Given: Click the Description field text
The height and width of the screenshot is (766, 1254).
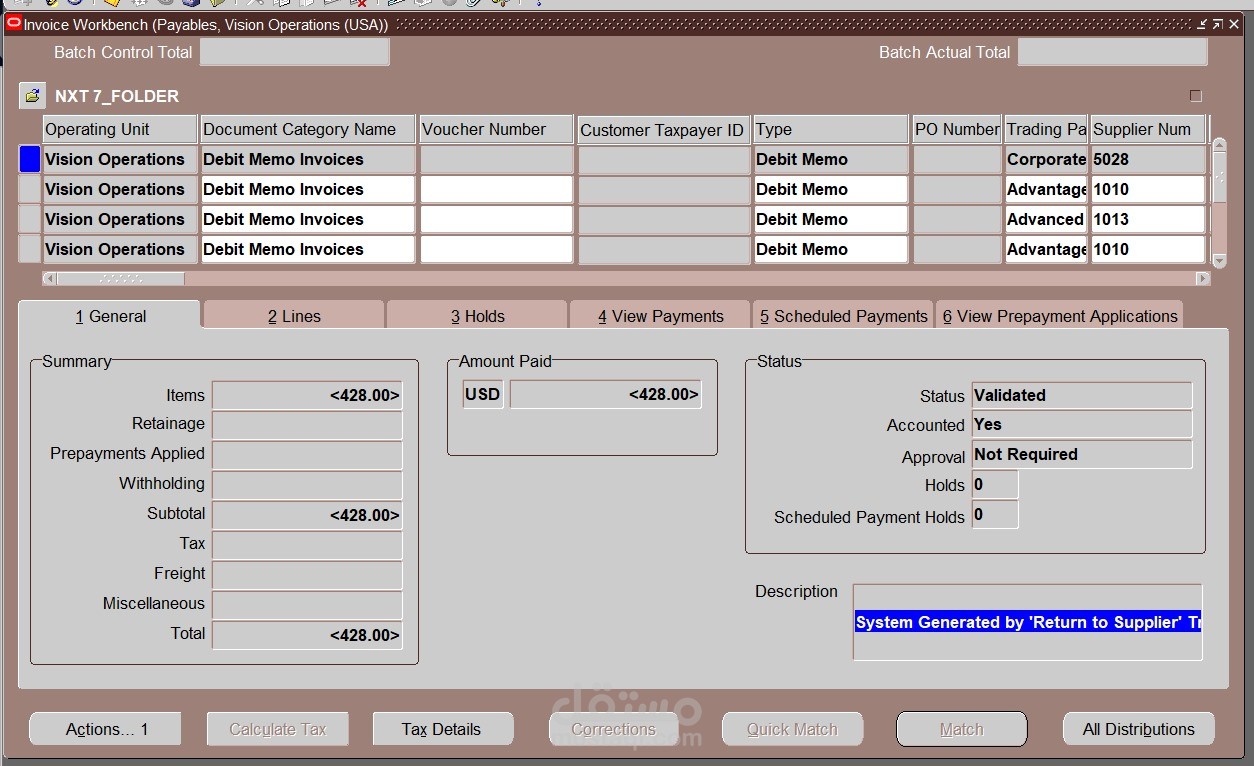Looking at the screenshot, I should point(1028,622).
